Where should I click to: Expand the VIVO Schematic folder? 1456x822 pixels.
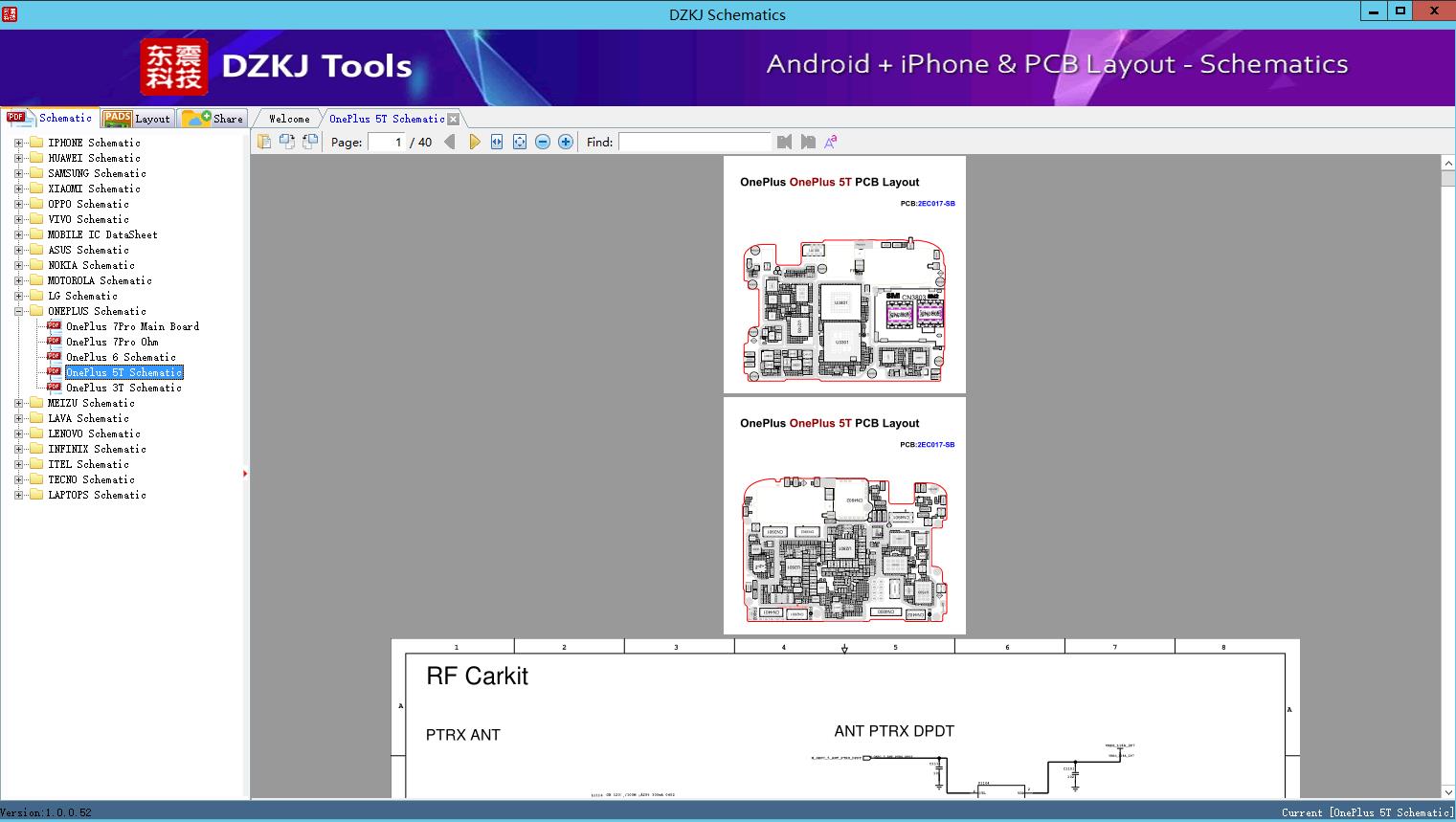(x=18, y=219)
